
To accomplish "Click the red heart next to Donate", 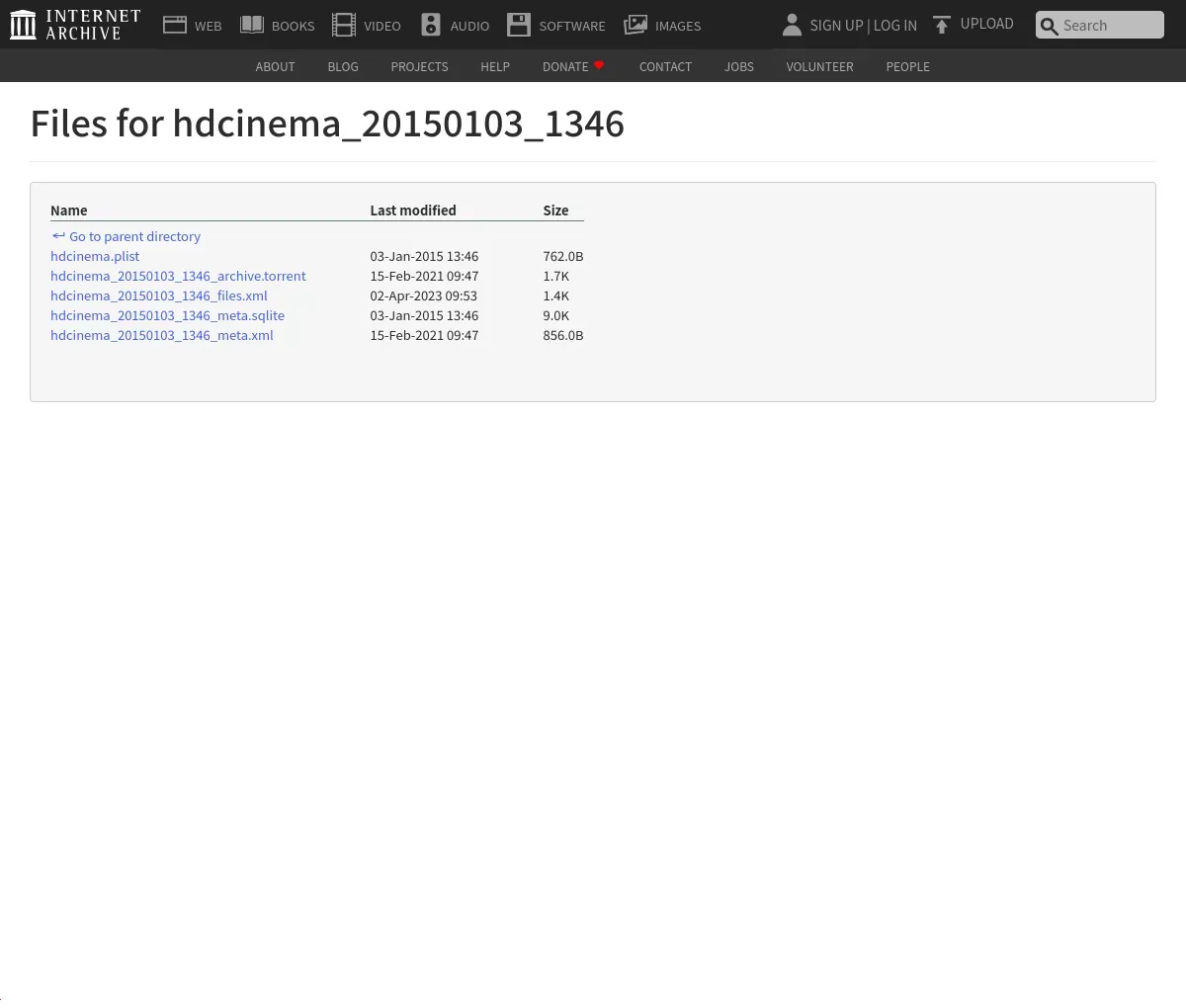I will [x=599, y=65].
